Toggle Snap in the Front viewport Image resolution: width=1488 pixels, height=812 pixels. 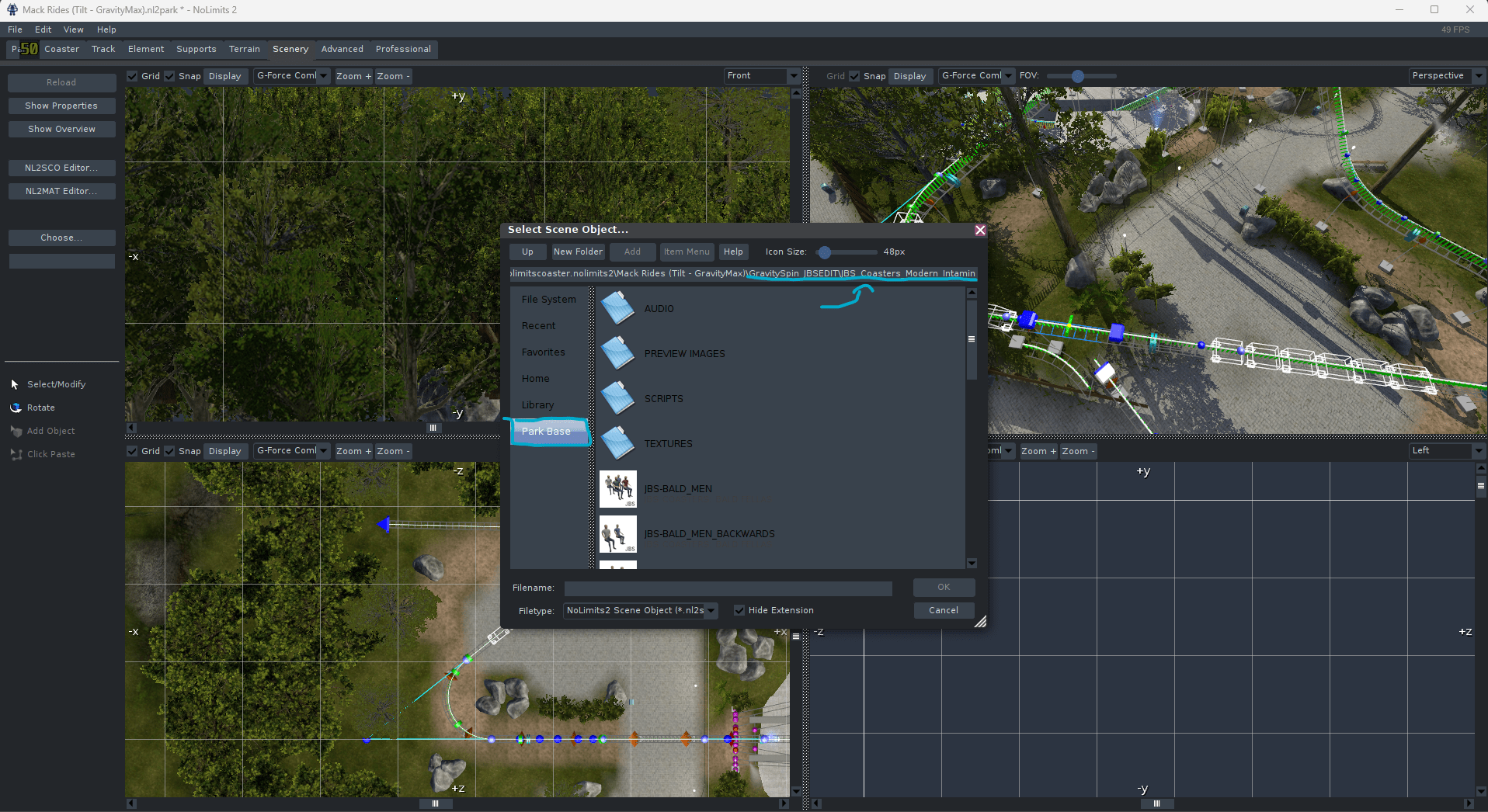pyautogui.click(x=169, y=76)
